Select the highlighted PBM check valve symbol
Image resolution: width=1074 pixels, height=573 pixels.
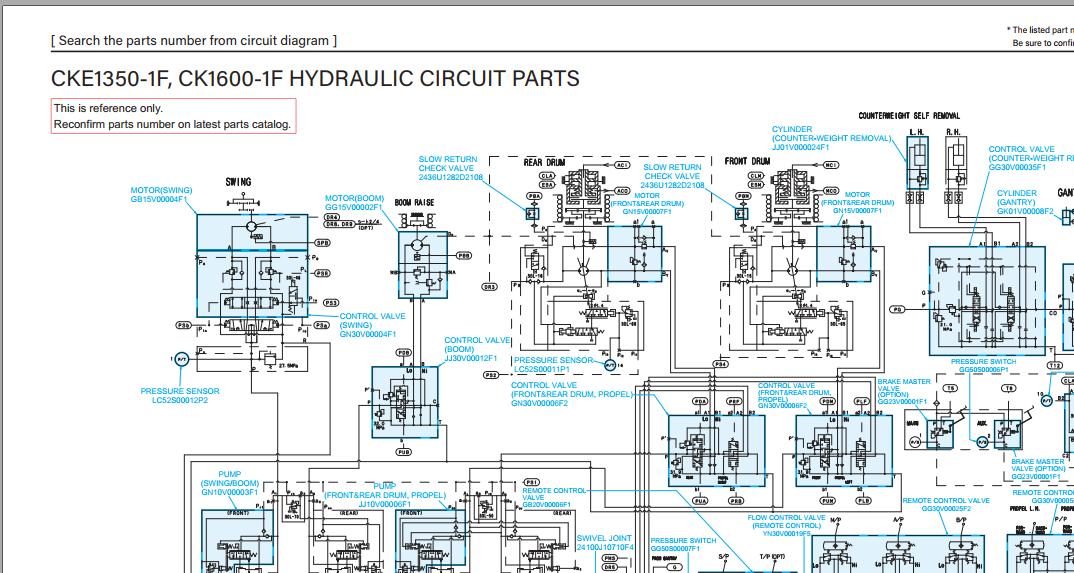coord(740,213)
